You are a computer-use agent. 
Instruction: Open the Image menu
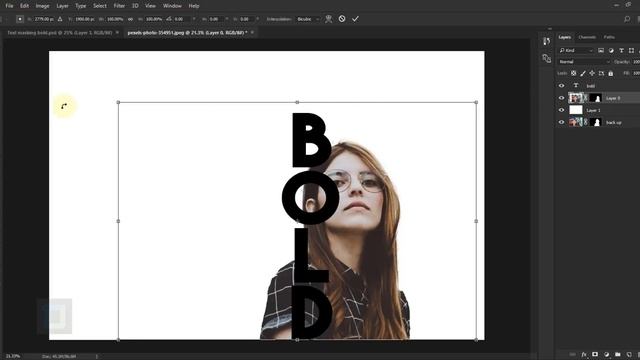point(42,6)
